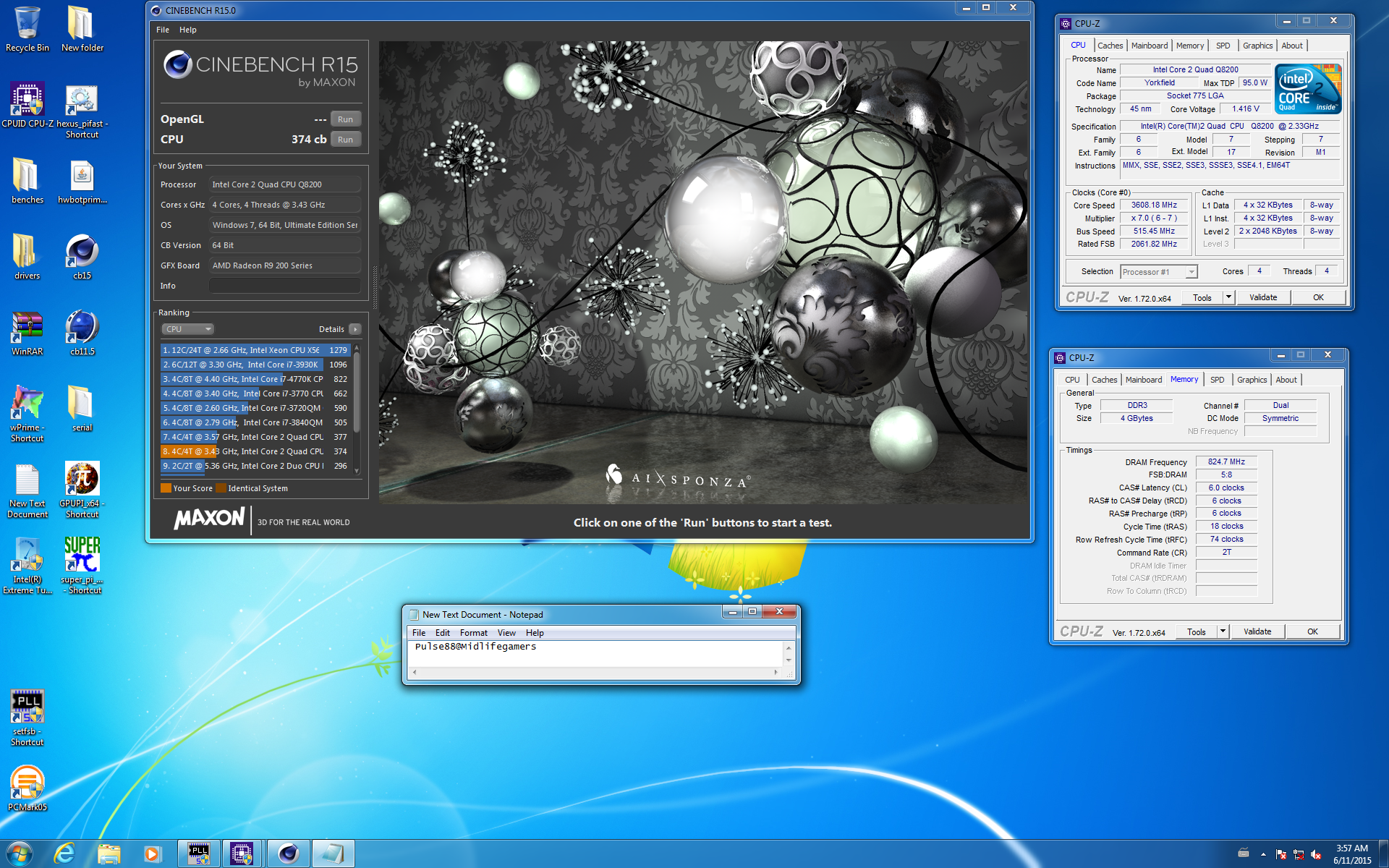The image size is (1389, 868).
Task: Click the orange Your Score legend swatch
Action: click(166, 488)
